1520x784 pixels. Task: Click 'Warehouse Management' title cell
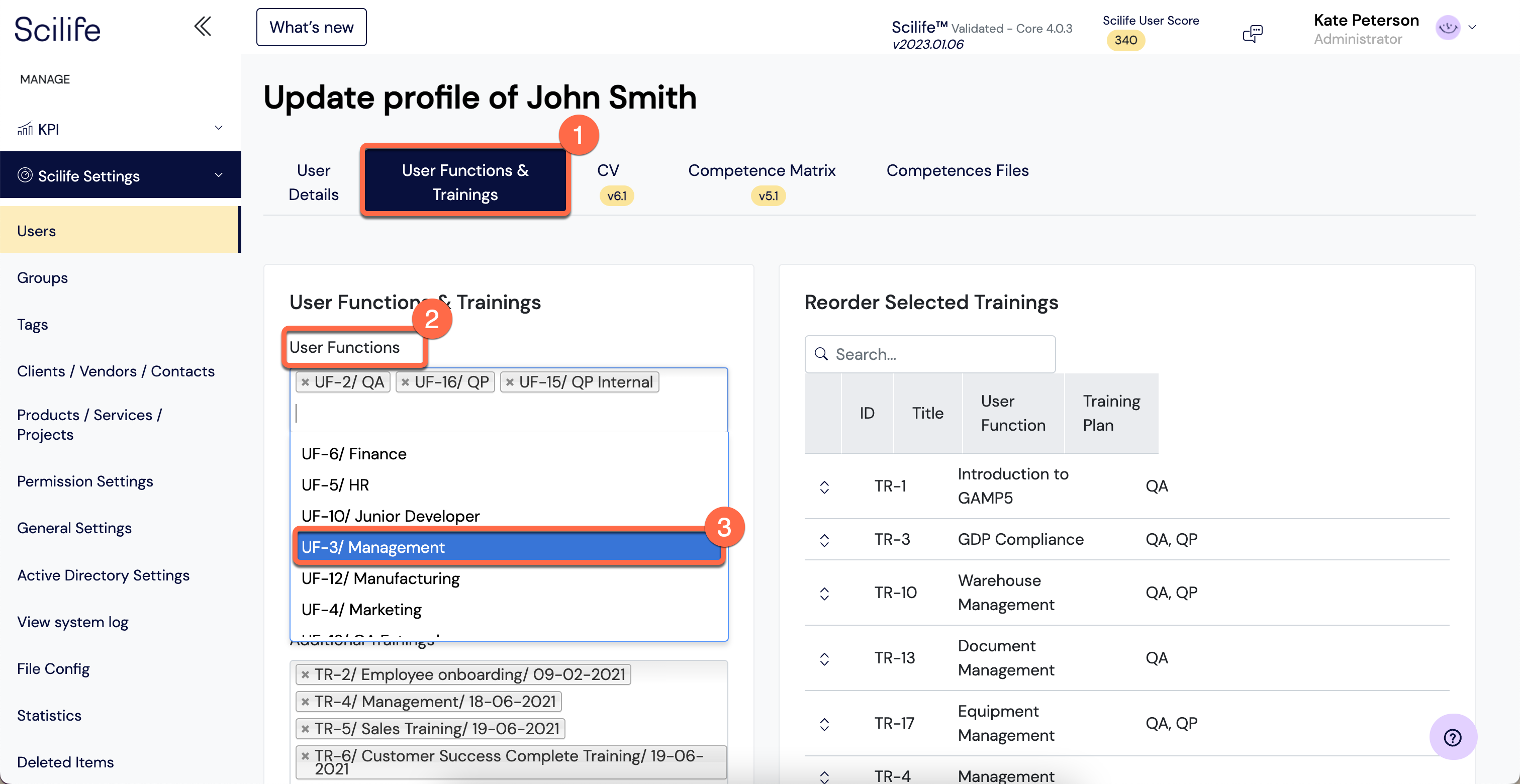[x=1006, y=593]
